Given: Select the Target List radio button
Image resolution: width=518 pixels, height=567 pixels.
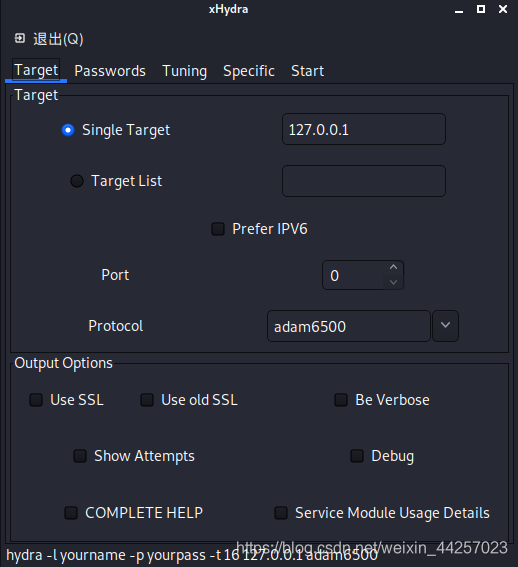Looking at the screenshot, I should (77, 181).
